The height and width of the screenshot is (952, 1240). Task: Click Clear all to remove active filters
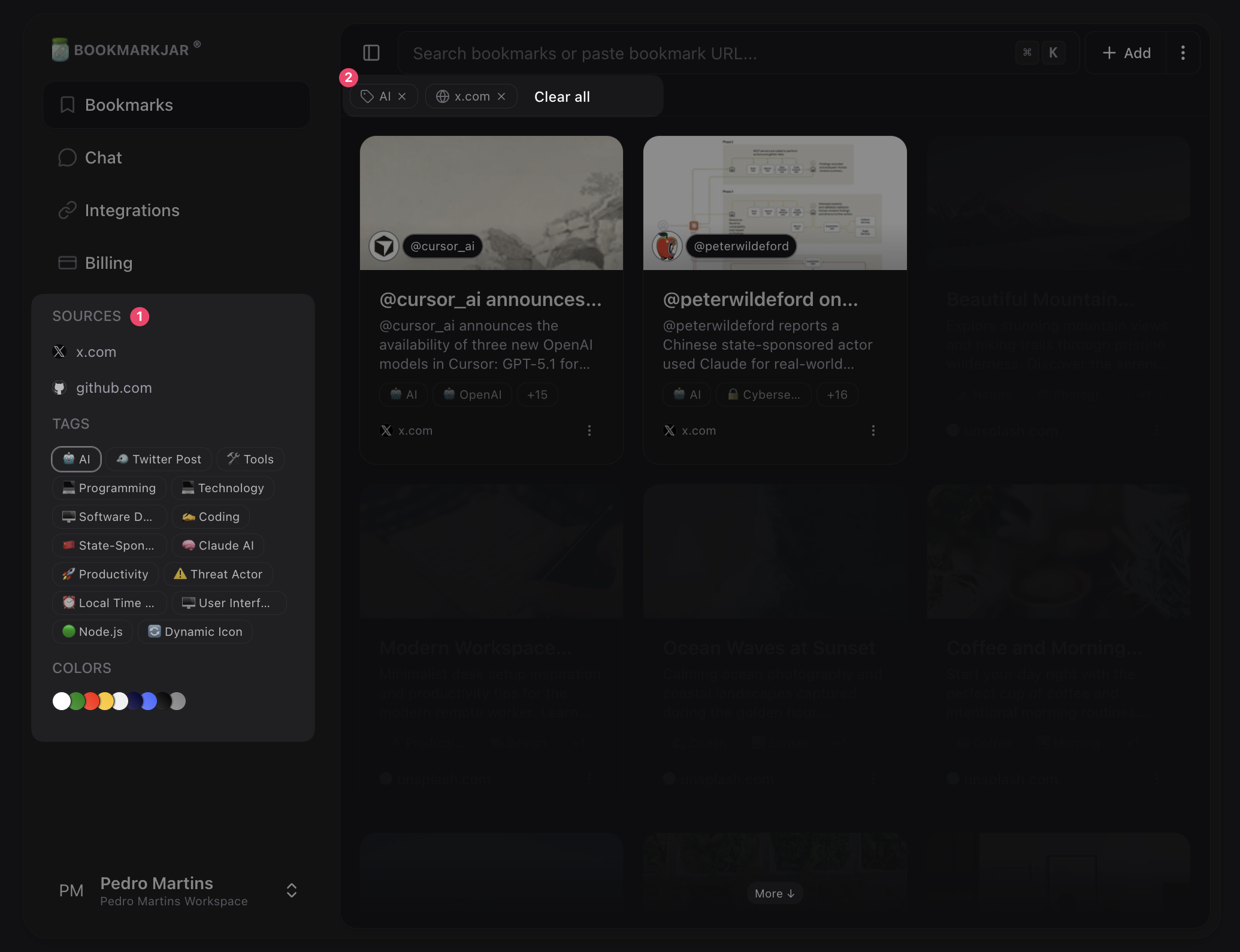(x=561, y=96)
